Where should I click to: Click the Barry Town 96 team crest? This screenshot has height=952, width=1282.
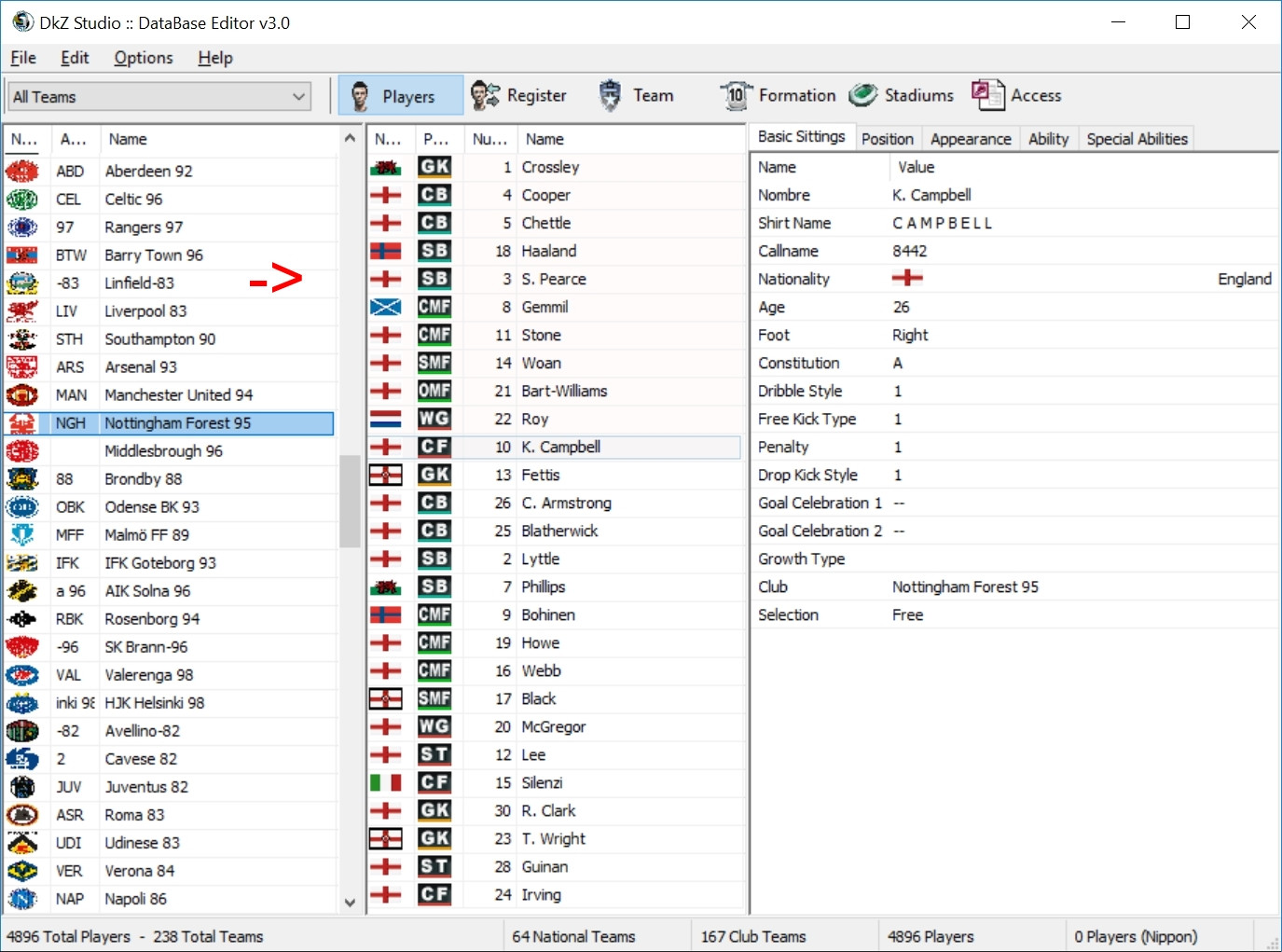[x=22, y=255]
